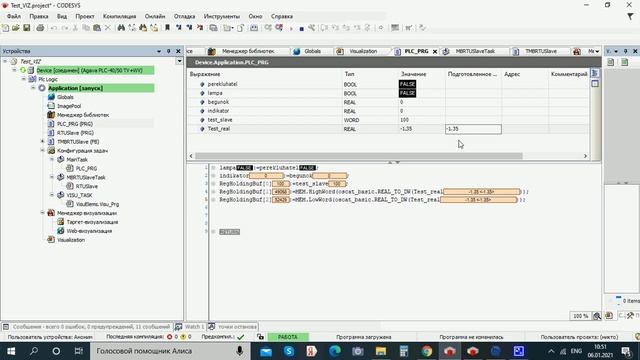This screenshot has width=640, height=360.
Task: Click the FALSE value of pereklulhatel
Action: pos(407,84)
